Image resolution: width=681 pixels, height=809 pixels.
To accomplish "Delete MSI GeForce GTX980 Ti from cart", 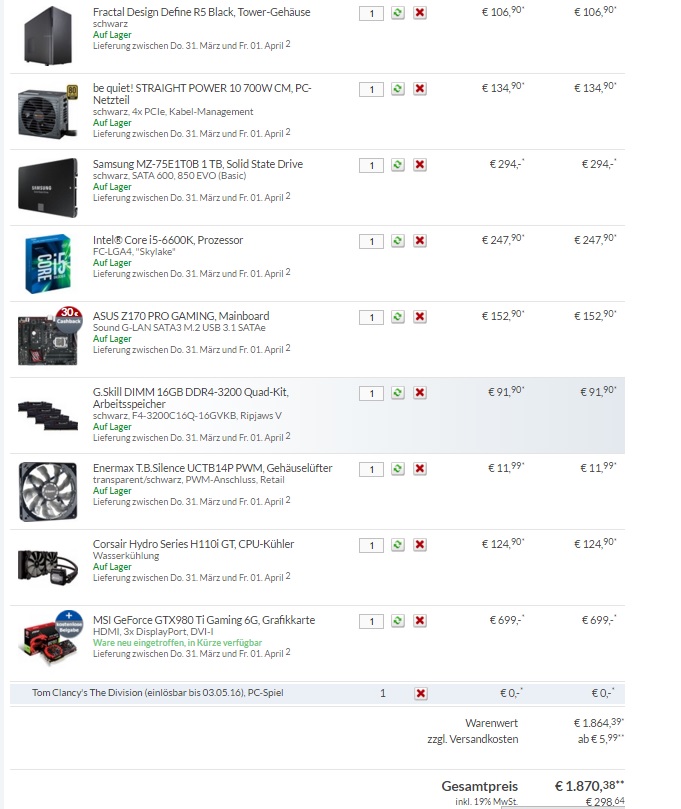I will 420,620.
